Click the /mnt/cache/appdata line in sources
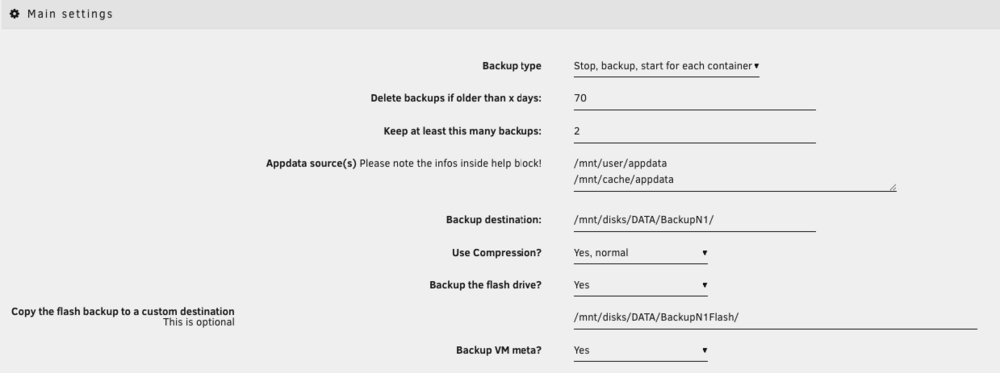 tap(623, 180)
